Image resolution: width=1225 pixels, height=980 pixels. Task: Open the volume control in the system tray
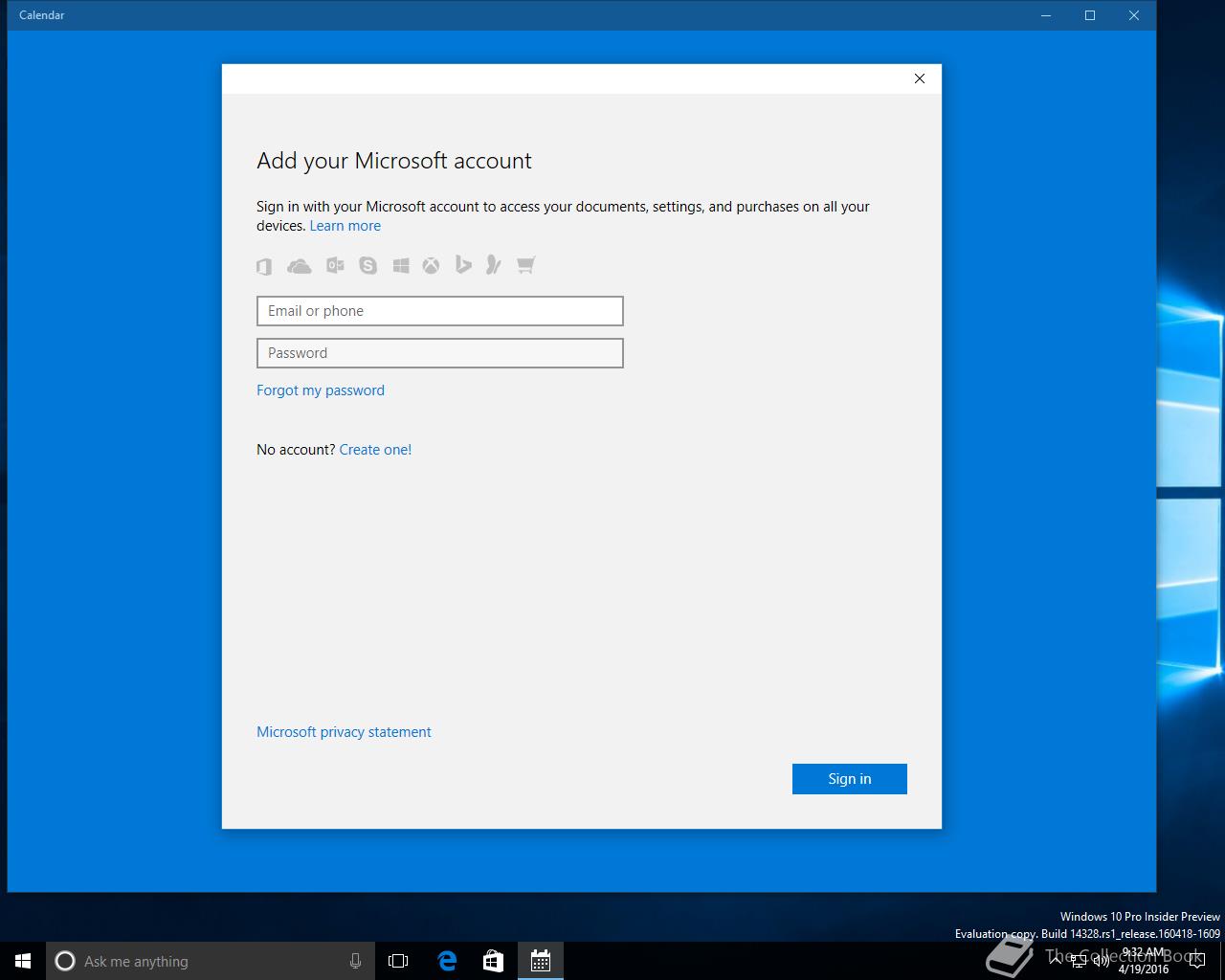(1101, 961)
